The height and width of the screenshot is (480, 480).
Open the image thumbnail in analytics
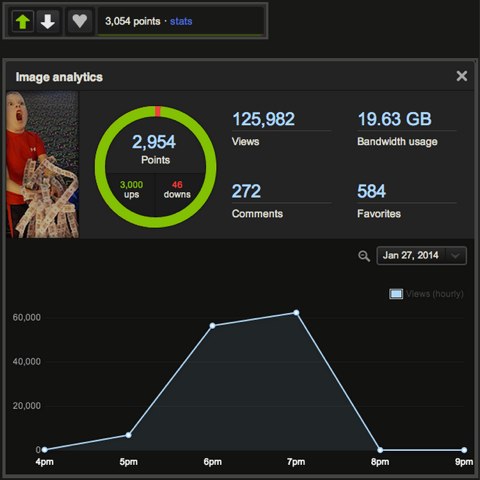pyautogui.click(x=42, y=164)
